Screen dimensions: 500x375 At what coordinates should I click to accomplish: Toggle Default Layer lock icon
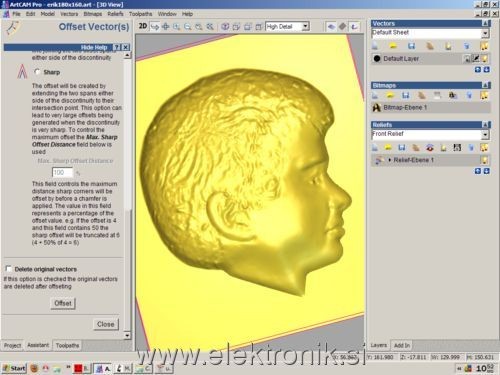click(467, 59)
